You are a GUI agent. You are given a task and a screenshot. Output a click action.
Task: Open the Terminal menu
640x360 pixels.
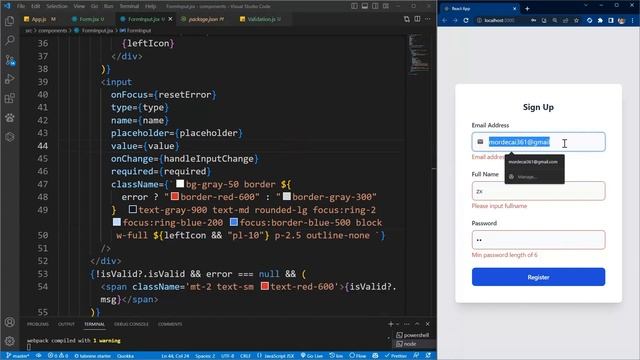[x=129, y=6]
